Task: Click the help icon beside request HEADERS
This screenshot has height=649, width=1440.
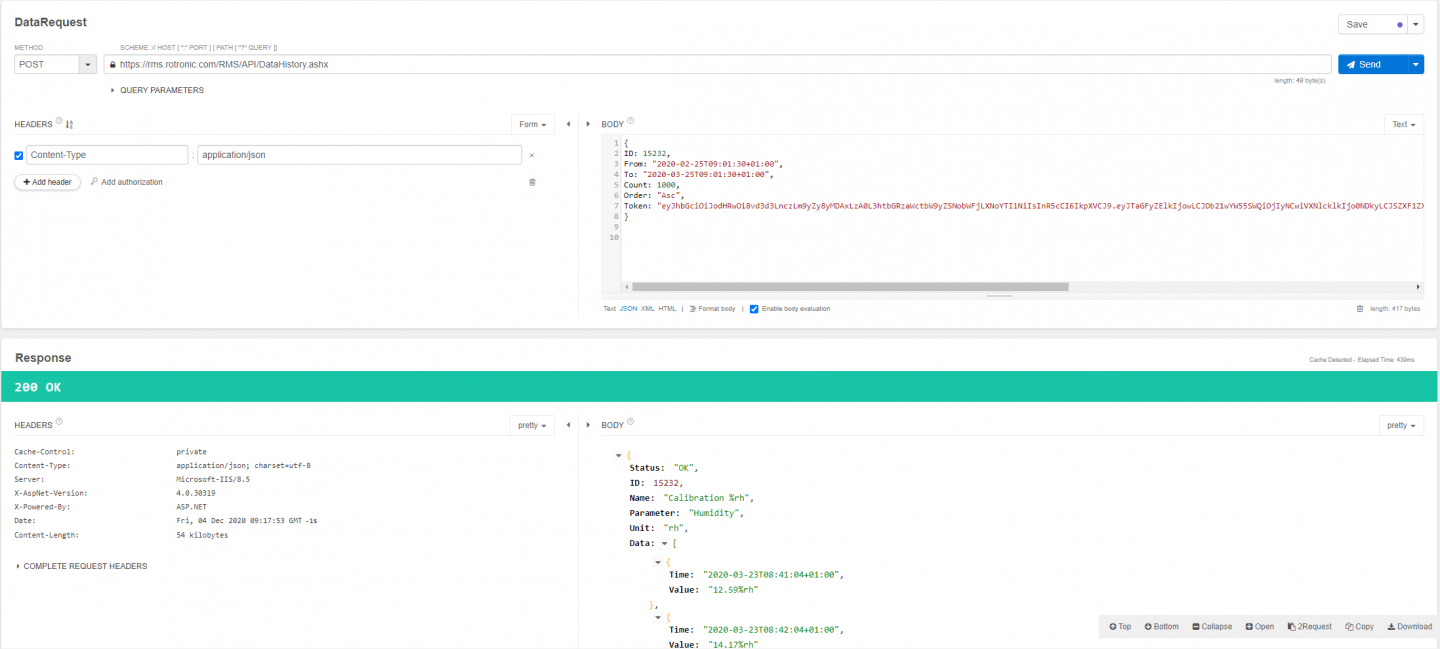Action: coord(59,122)
